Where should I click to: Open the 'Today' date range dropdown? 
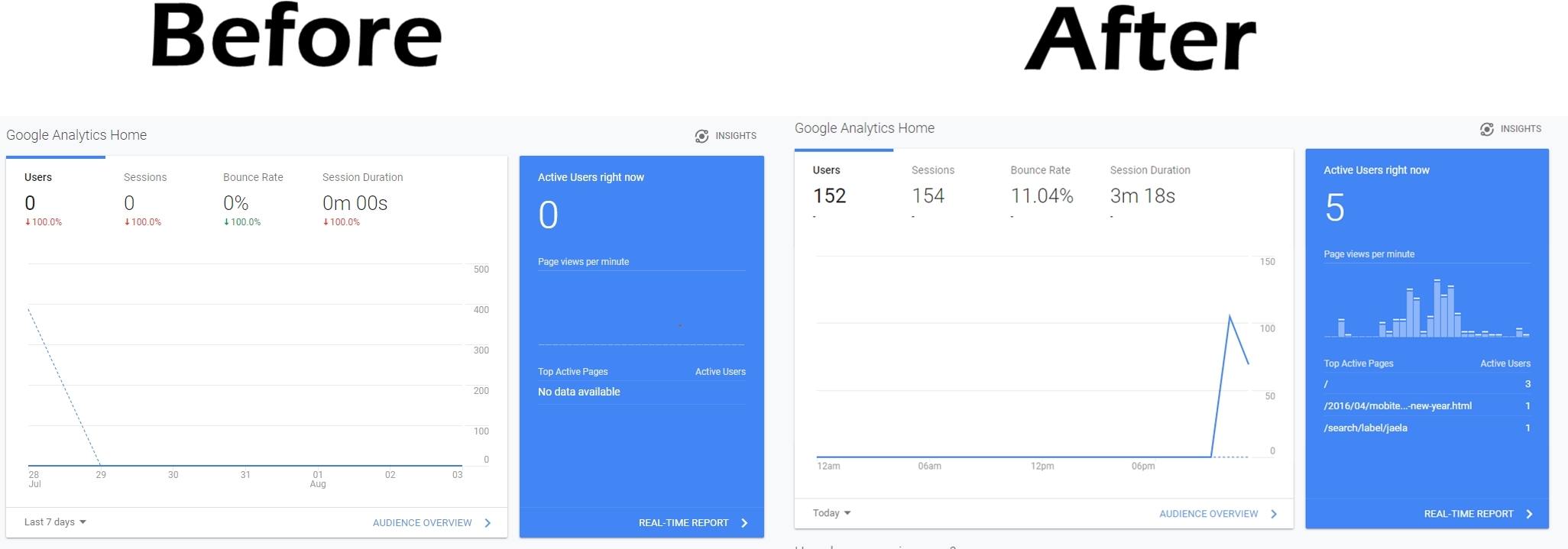click(x=831, y=513)
